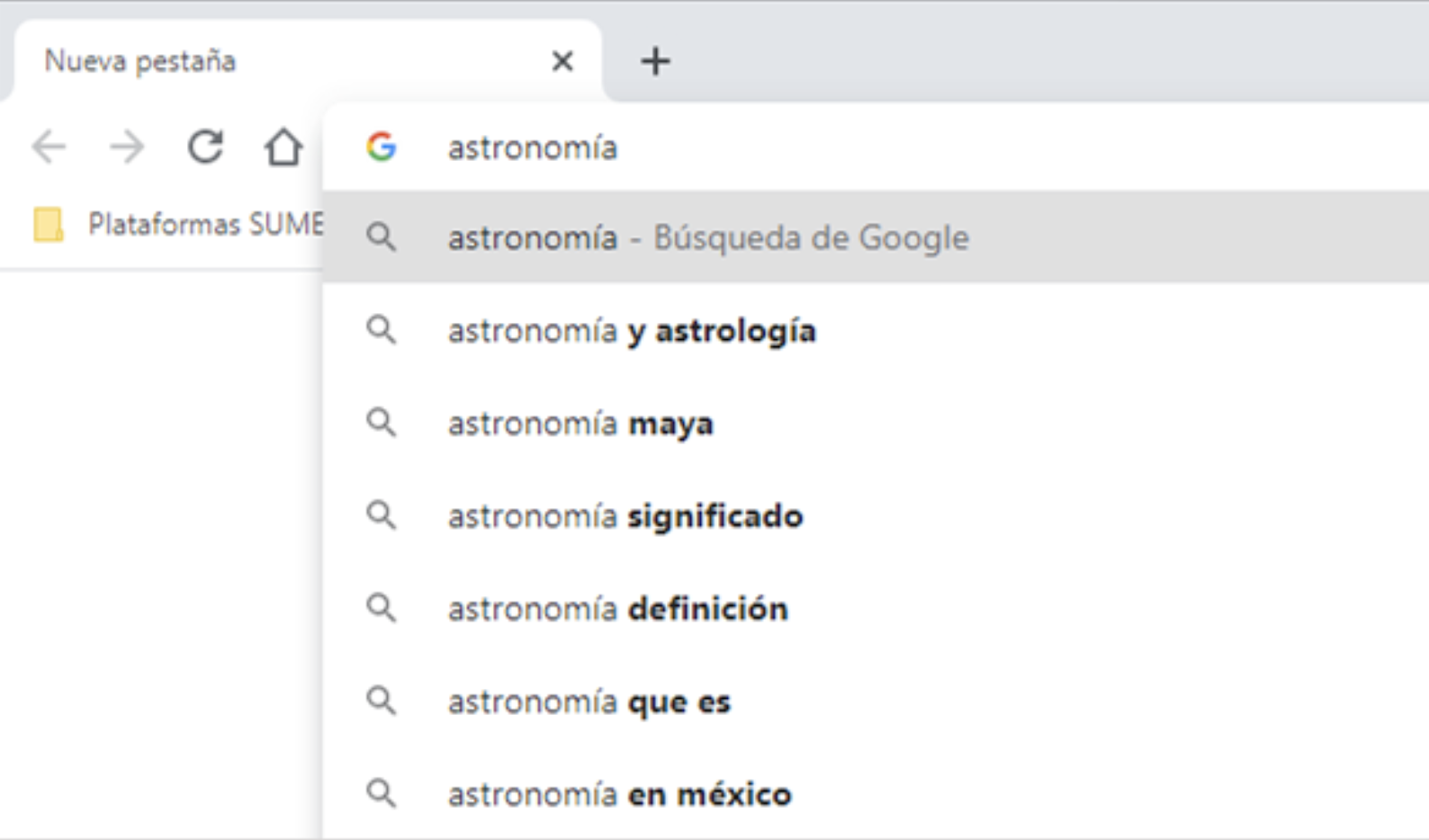Open the Plataformas SUME bookmark folder
Viewport: 1429px width, 840px height.
click(179, 224)
